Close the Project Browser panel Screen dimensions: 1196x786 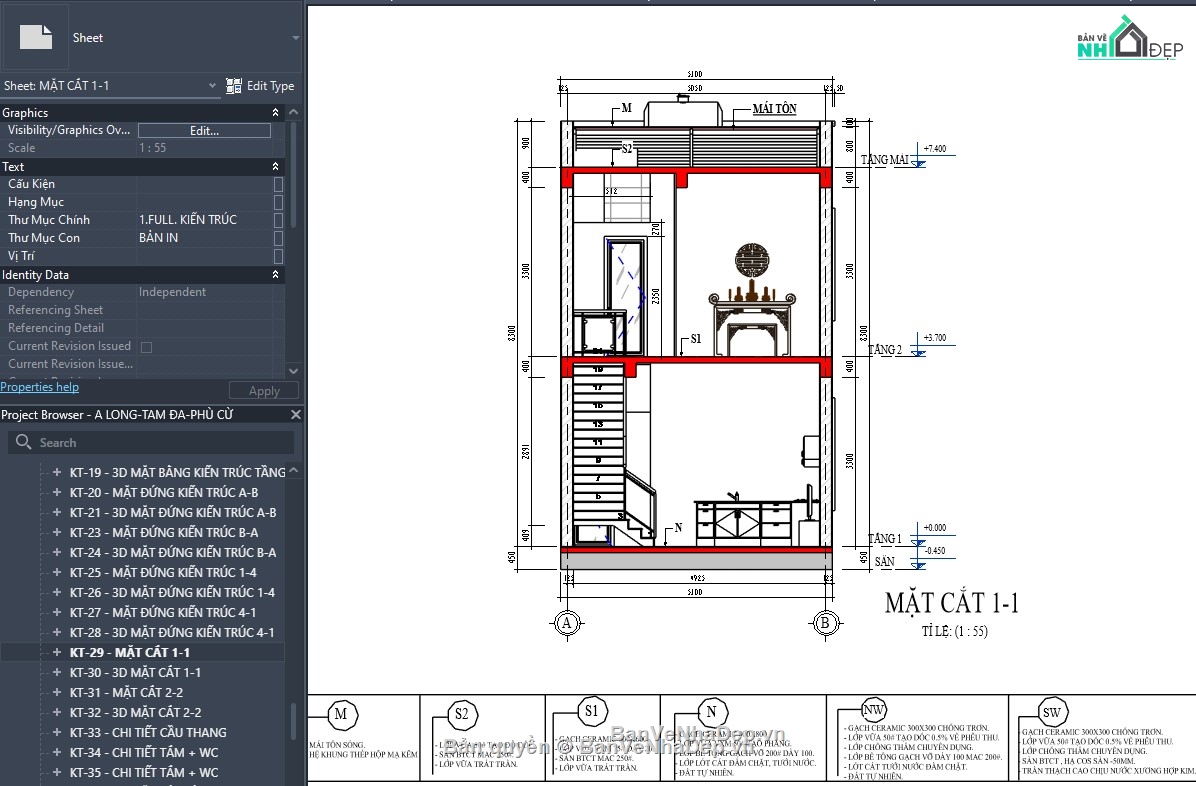pos(296,414)
